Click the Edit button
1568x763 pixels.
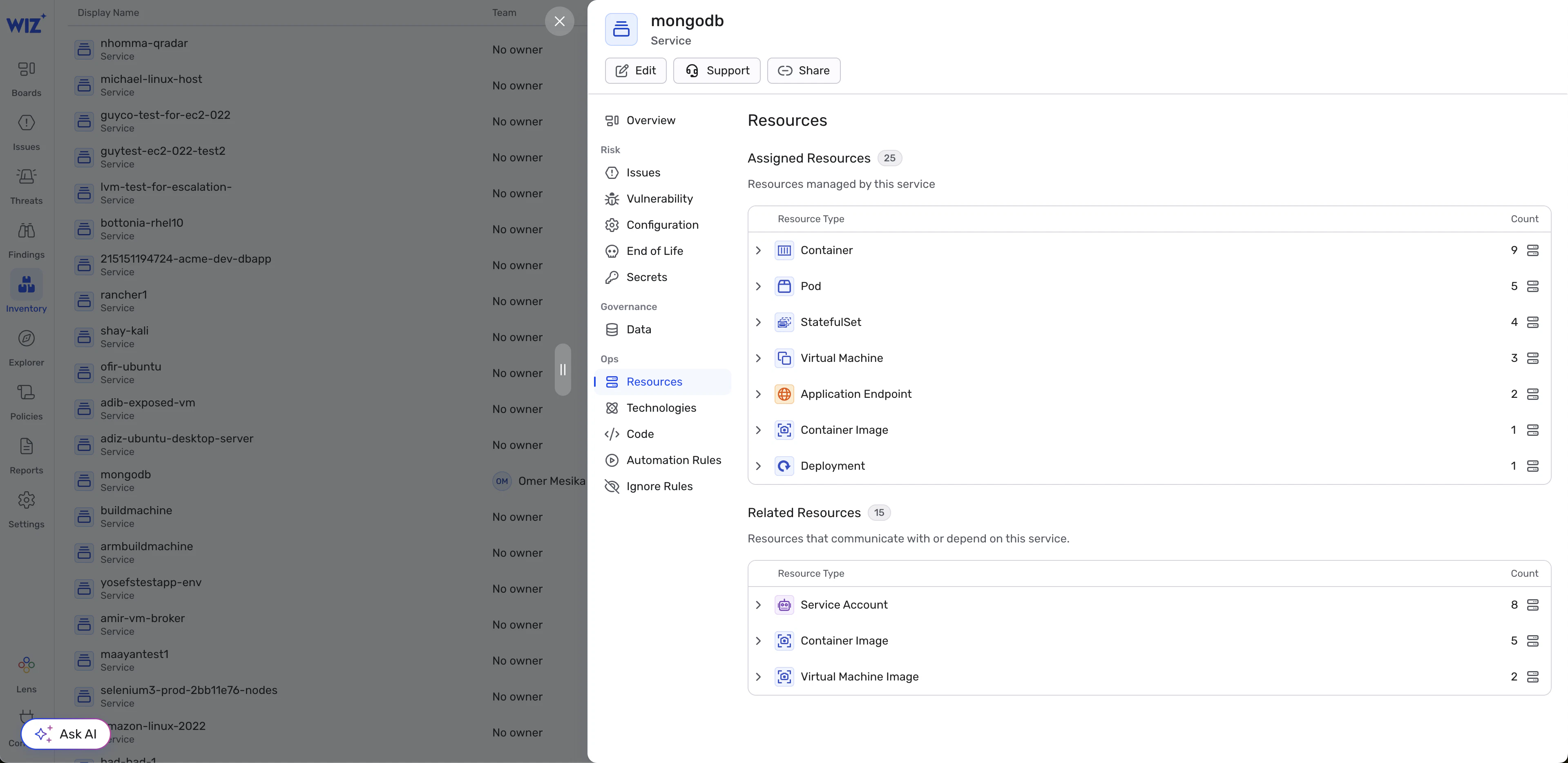635,71
